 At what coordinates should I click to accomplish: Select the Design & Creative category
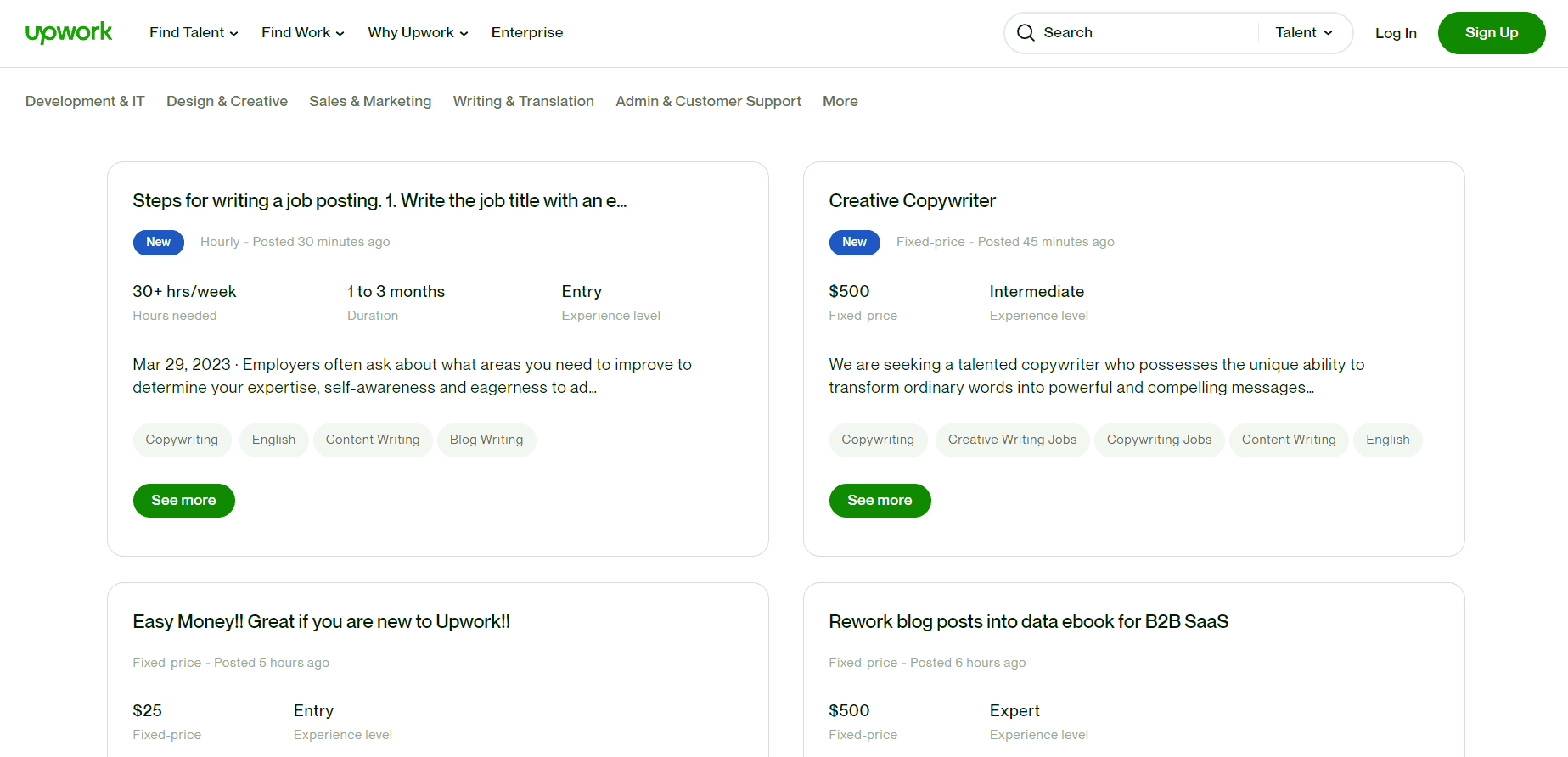(227, 101)
